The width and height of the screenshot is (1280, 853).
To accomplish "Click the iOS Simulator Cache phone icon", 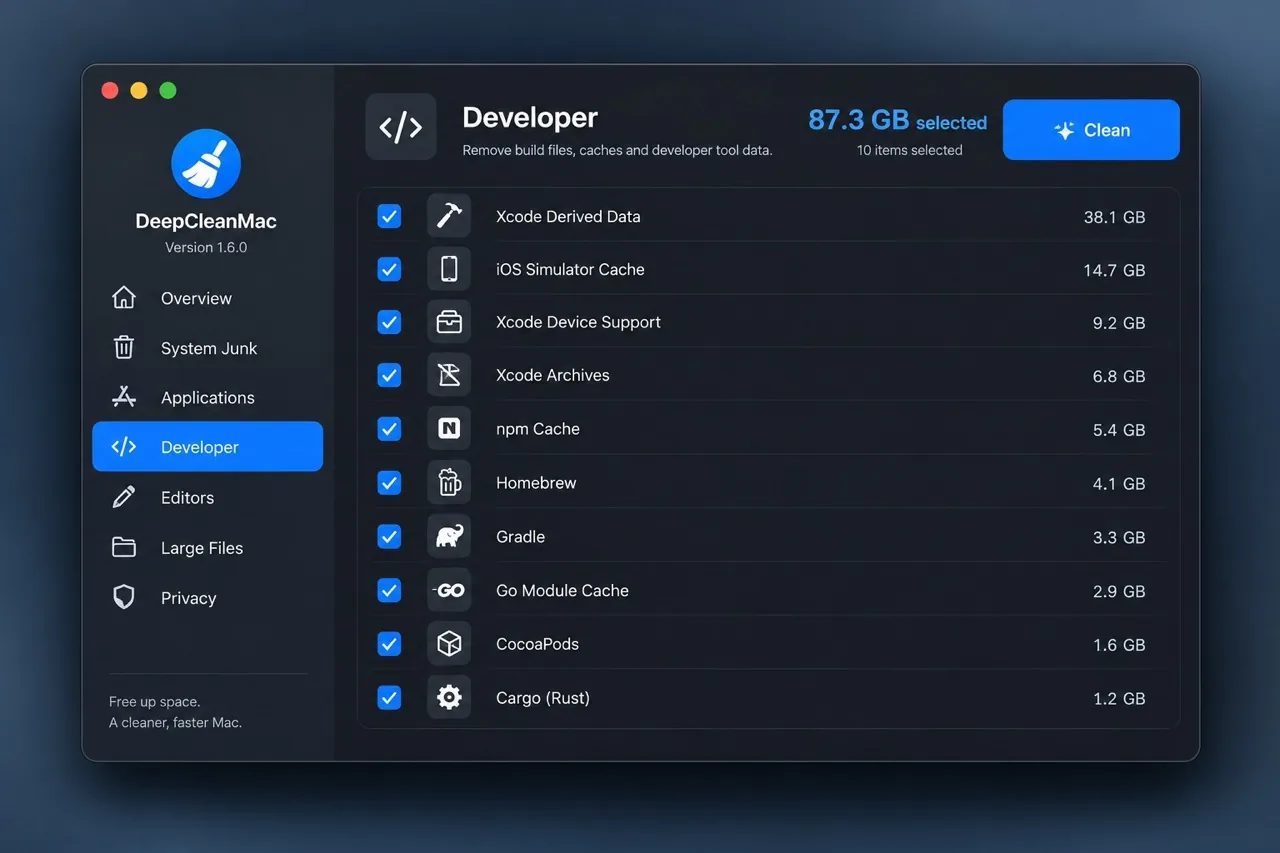I will tap(449, 269).
